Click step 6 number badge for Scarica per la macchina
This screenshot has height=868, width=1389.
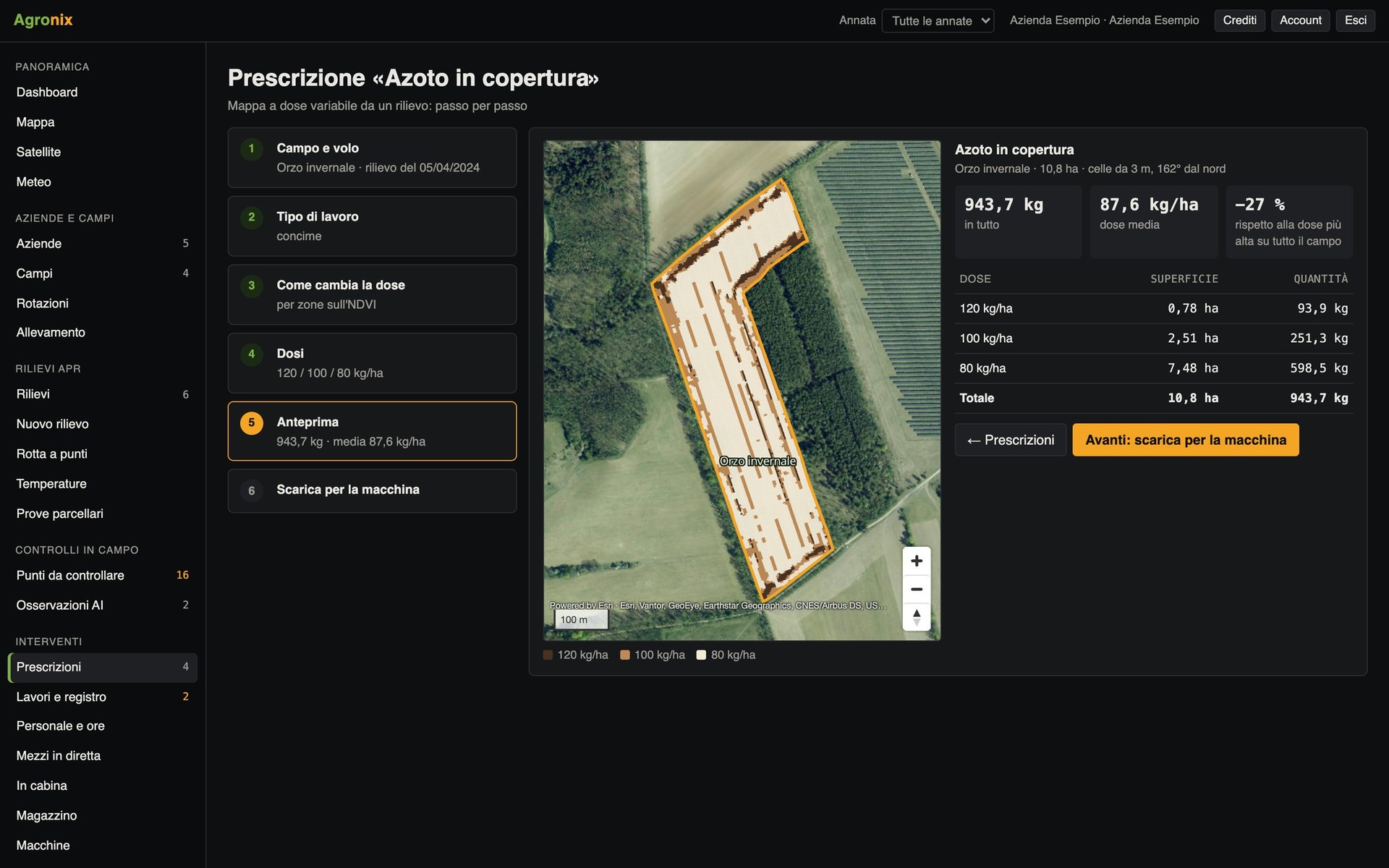(251, 490)
